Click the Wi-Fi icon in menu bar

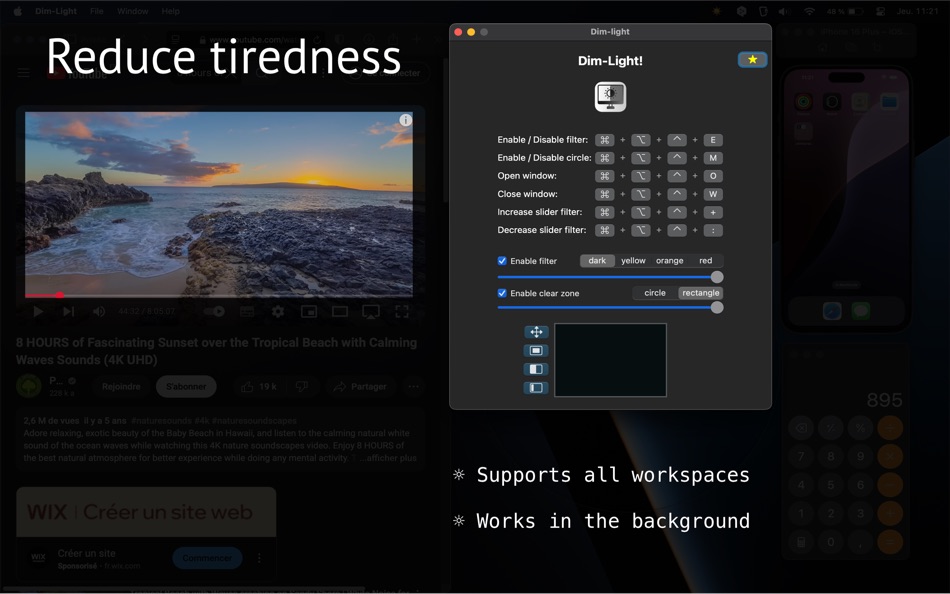pyautogui.click(x=809, y=11)
